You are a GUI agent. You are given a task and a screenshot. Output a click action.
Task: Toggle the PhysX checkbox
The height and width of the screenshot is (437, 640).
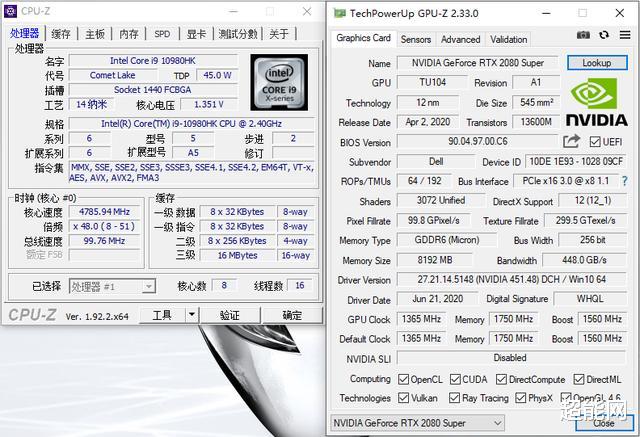[x=520, y=398]
